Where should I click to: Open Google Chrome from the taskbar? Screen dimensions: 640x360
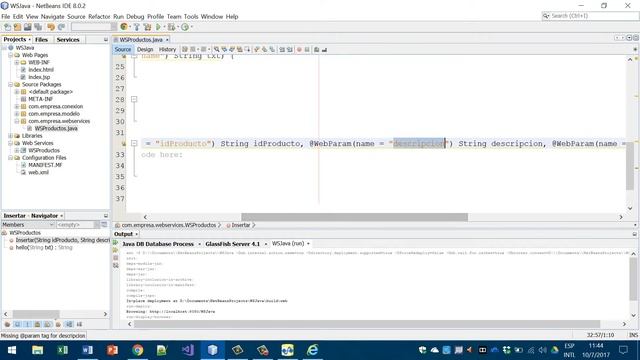click(x=138, y=350)
